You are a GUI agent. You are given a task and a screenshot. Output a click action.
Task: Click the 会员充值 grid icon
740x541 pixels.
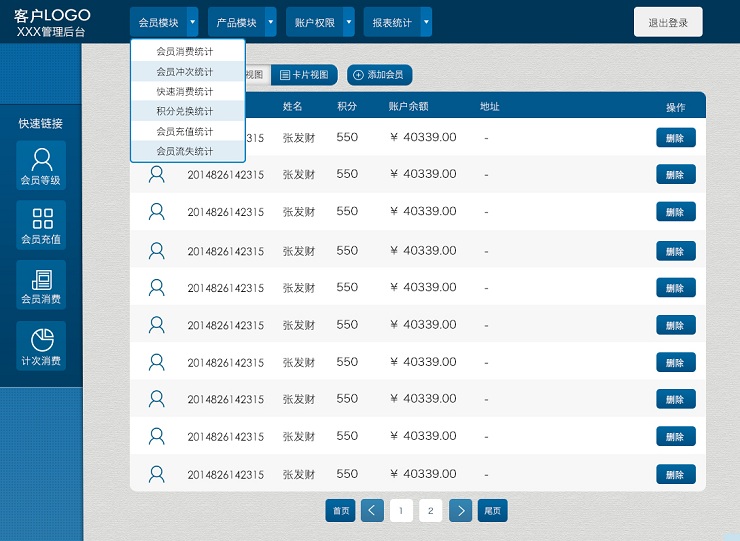pos(42,219)
